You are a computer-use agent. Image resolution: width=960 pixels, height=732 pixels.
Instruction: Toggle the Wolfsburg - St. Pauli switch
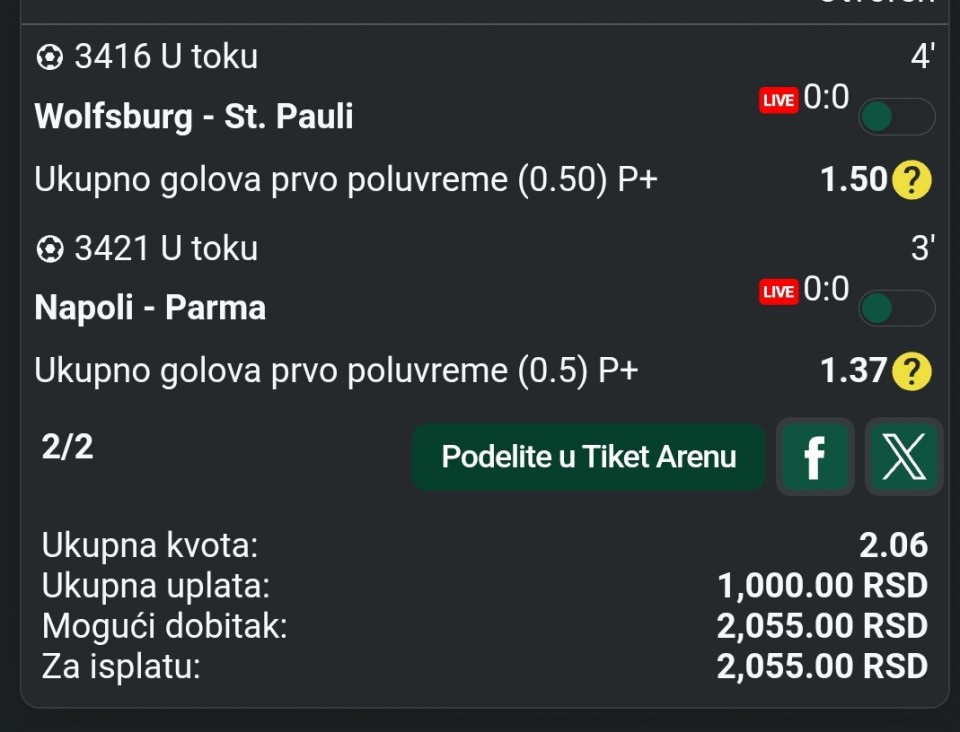(x=896, y=117)
